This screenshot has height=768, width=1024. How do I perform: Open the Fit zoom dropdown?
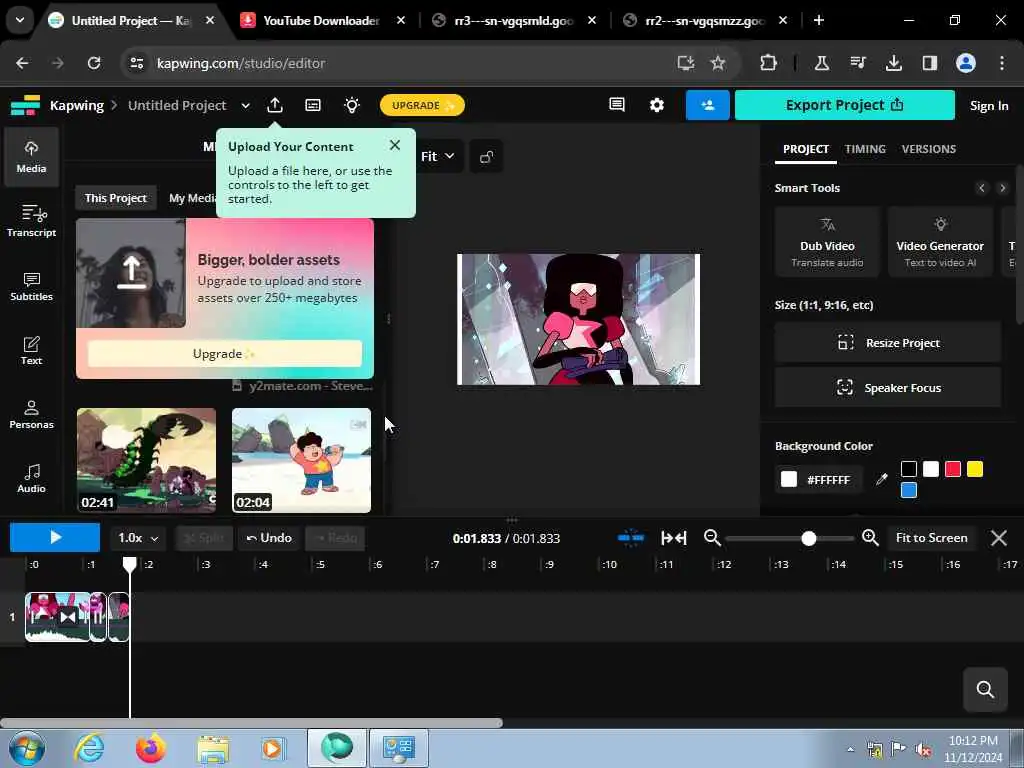(437, 156)
